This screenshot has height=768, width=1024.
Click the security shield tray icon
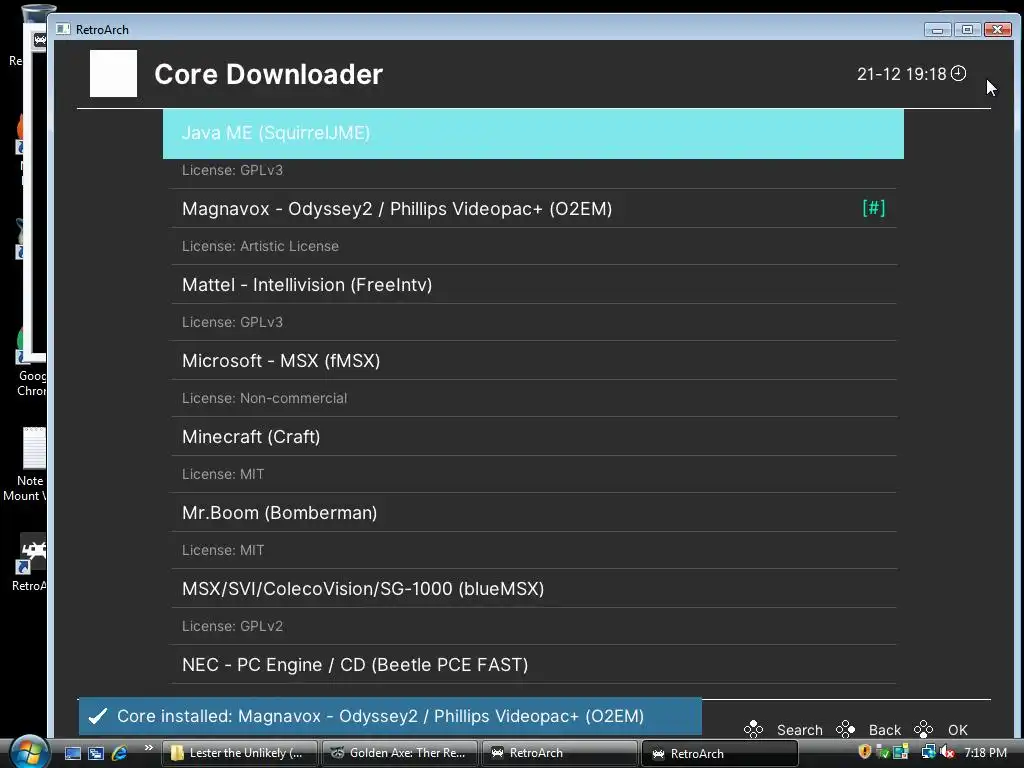pyautogui.click(x=865, y=752)
